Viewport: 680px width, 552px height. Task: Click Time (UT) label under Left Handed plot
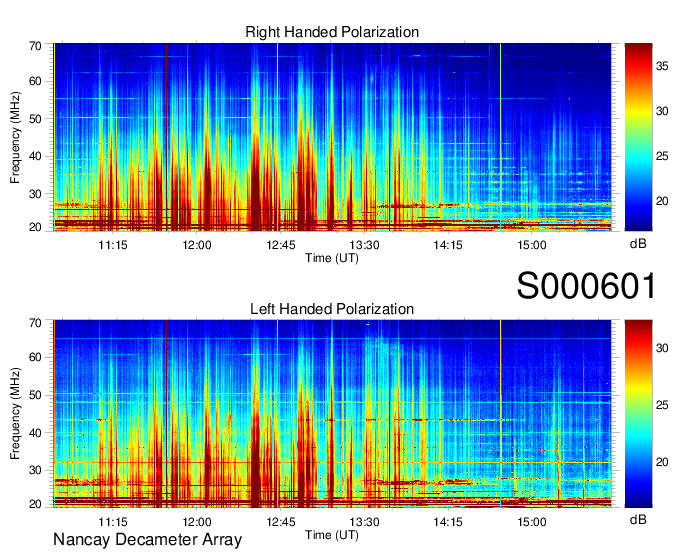(x=332, y=535)
